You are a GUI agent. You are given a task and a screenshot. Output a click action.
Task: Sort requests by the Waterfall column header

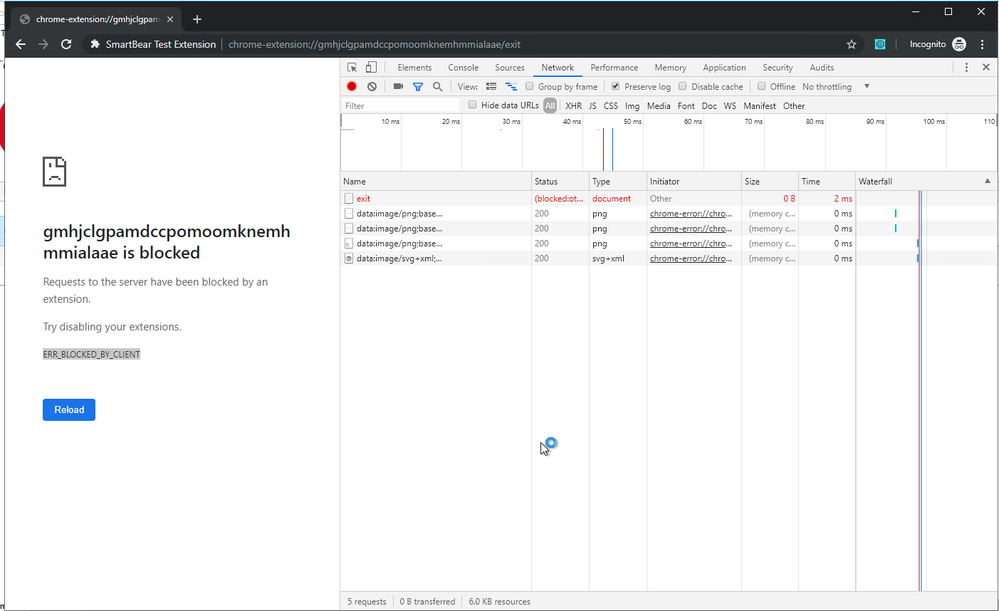[920, 181]
